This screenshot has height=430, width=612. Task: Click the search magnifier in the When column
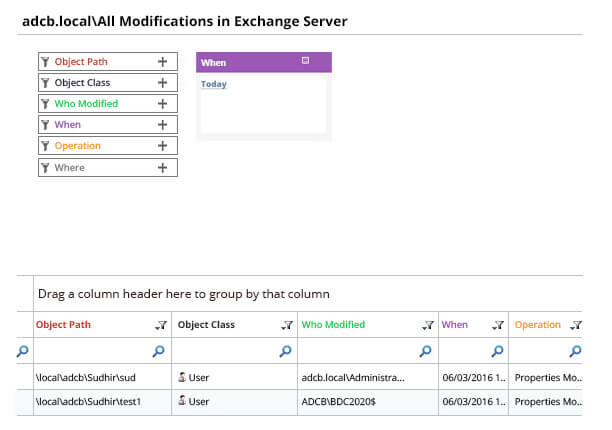[x=497, y=351]
